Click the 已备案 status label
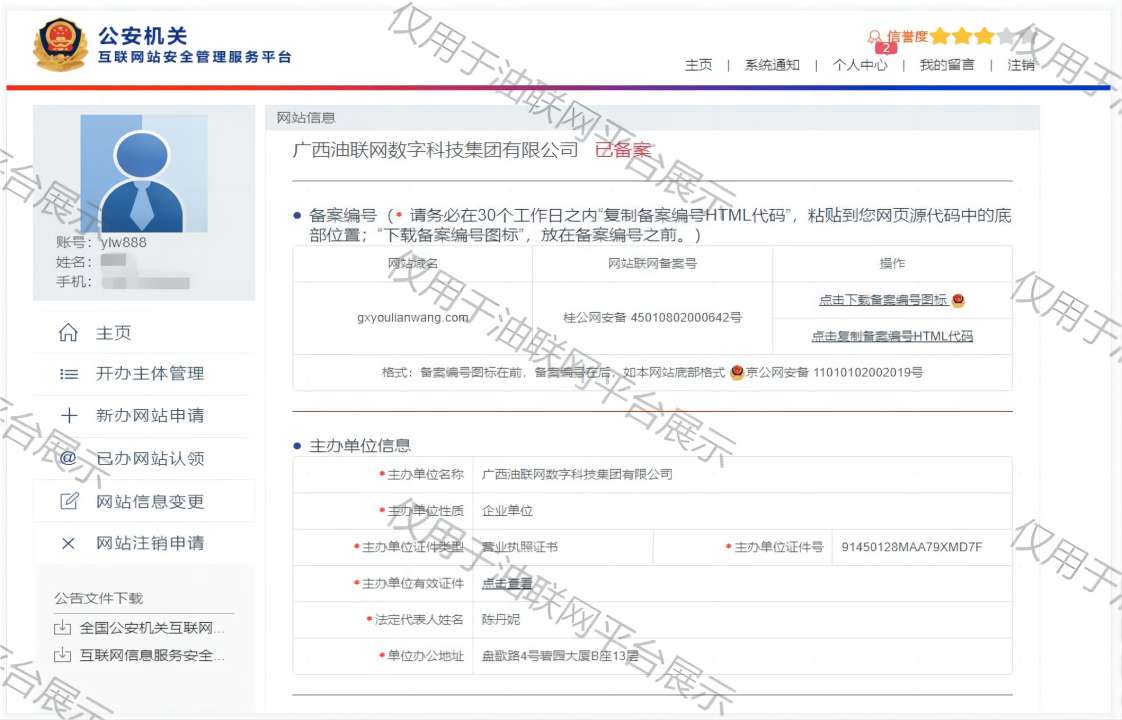 pyautogui.click(x=623, y=150)
